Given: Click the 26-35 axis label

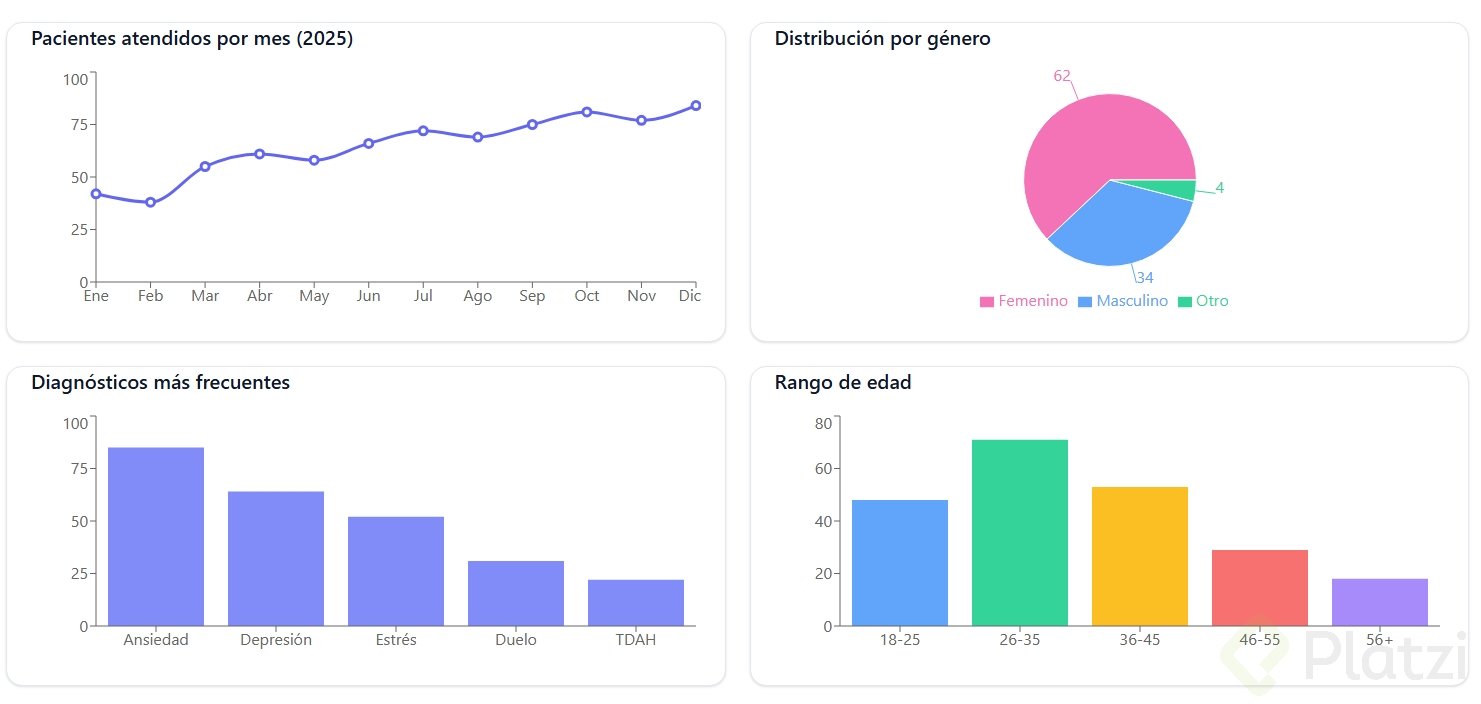Looking at the screenshot, I should click(x=1020, y=640).
